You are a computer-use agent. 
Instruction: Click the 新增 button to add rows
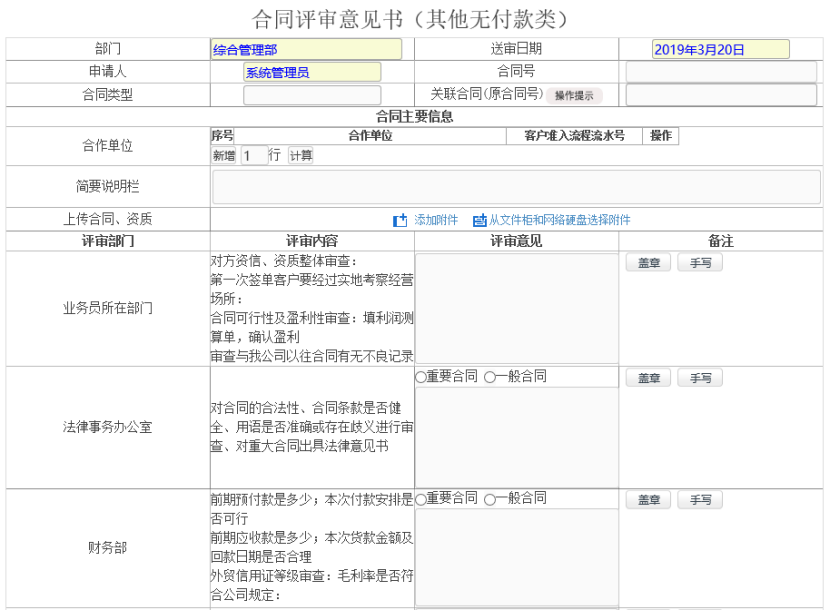(x=224, y=156)
